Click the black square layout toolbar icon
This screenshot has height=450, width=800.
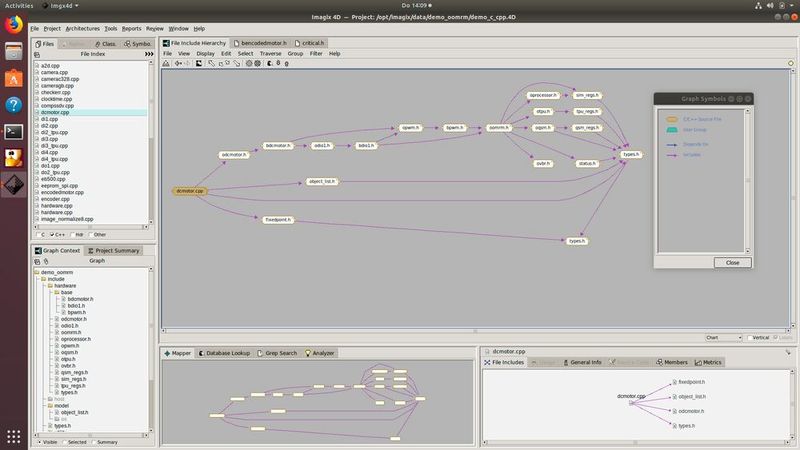click(x=198, y=63)
